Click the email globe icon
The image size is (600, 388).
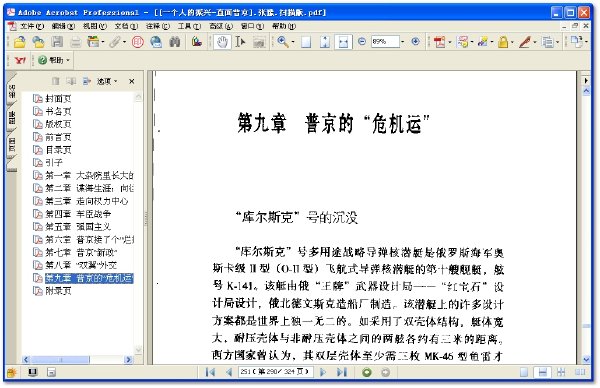point(156,41)
